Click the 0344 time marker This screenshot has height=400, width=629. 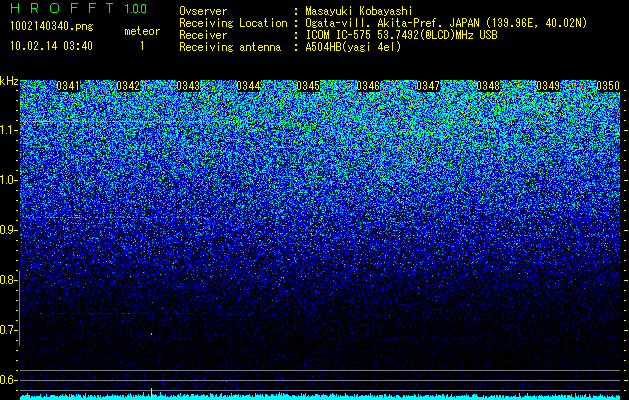[x=248, y=86]
